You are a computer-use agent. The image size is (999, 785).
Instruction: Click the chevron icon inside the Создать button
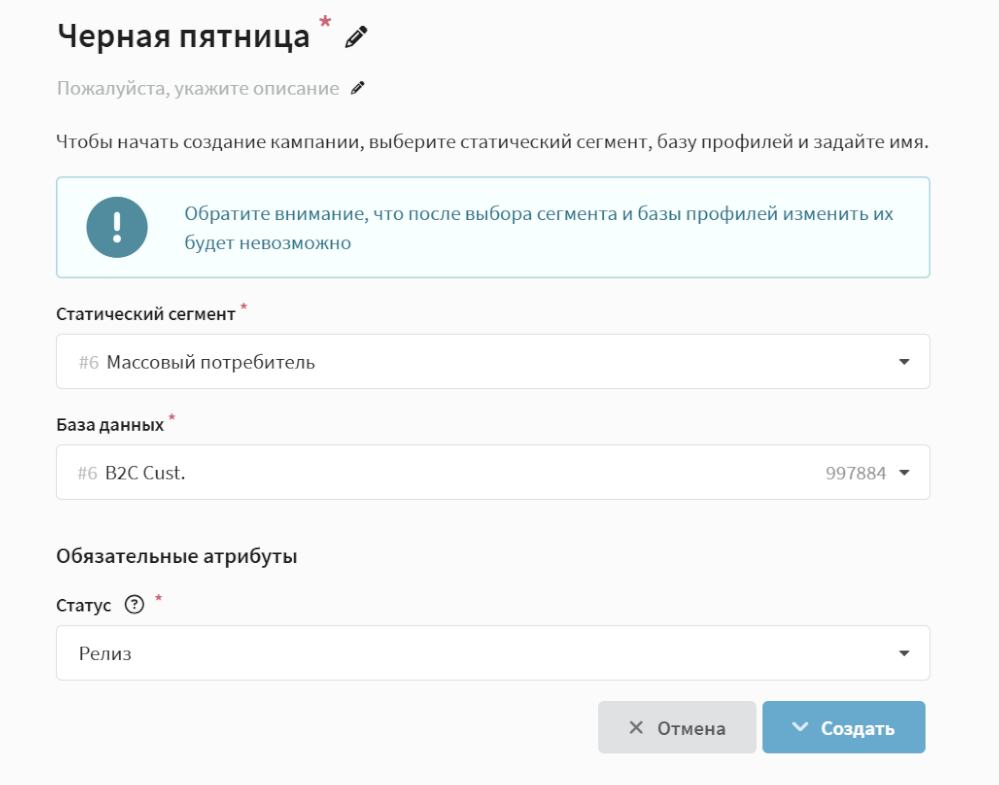pyautogui.click(x=799, y=728)
